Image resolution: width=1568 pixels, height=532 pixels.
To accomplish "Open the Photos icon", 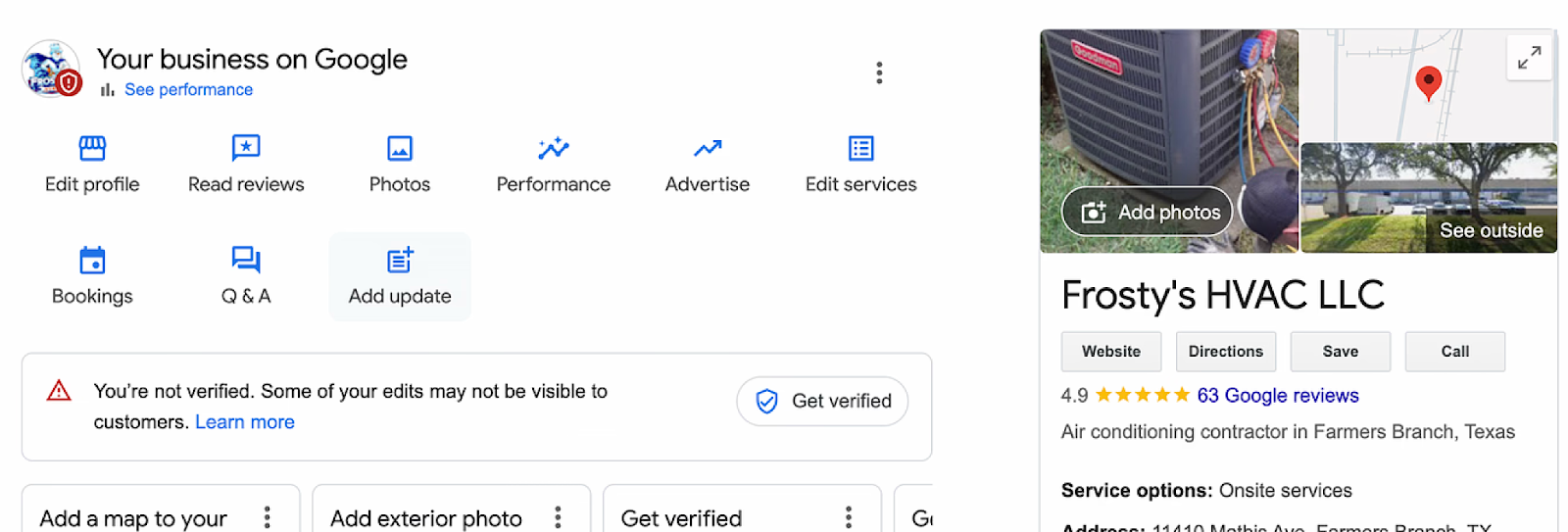I will (400, 148).
